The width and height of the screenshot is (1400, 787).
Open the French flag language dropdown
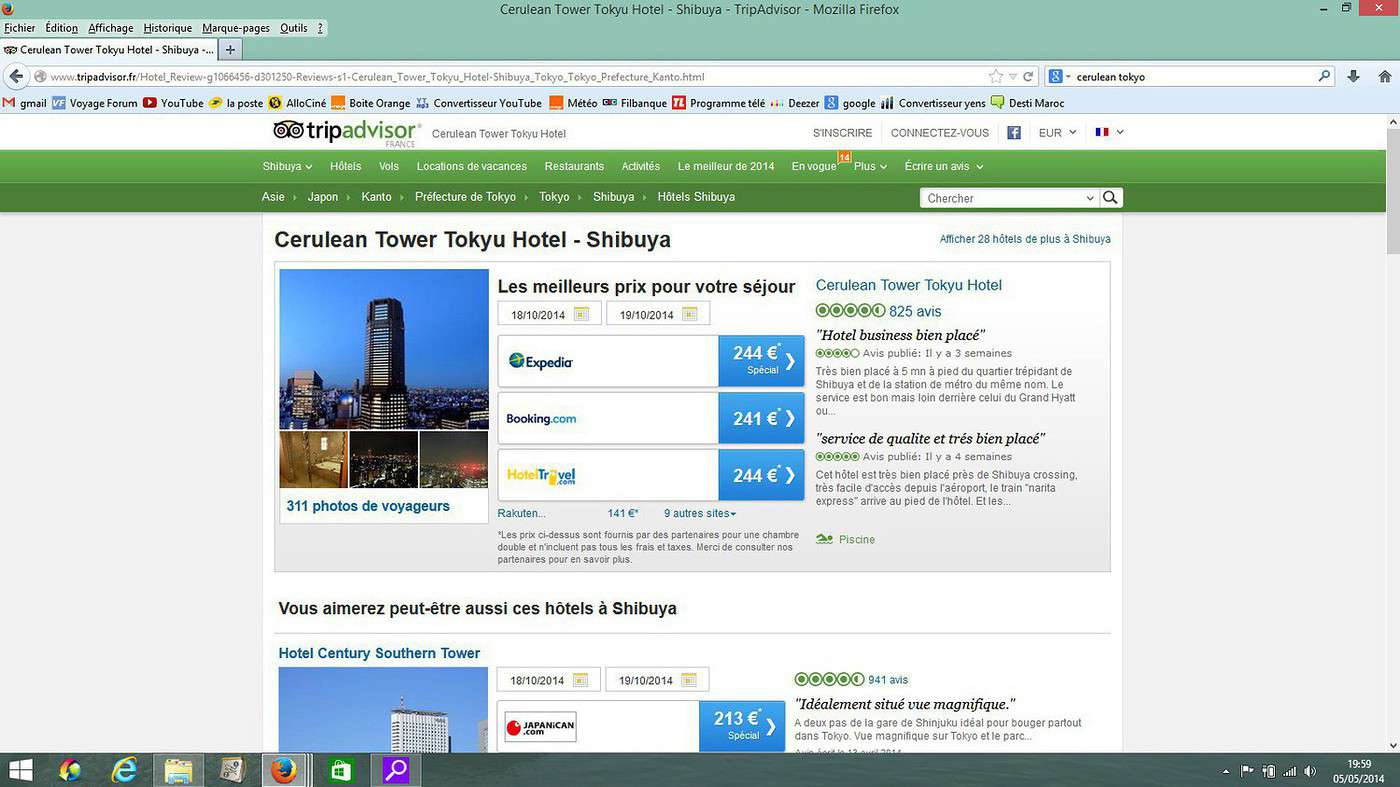1110,132
